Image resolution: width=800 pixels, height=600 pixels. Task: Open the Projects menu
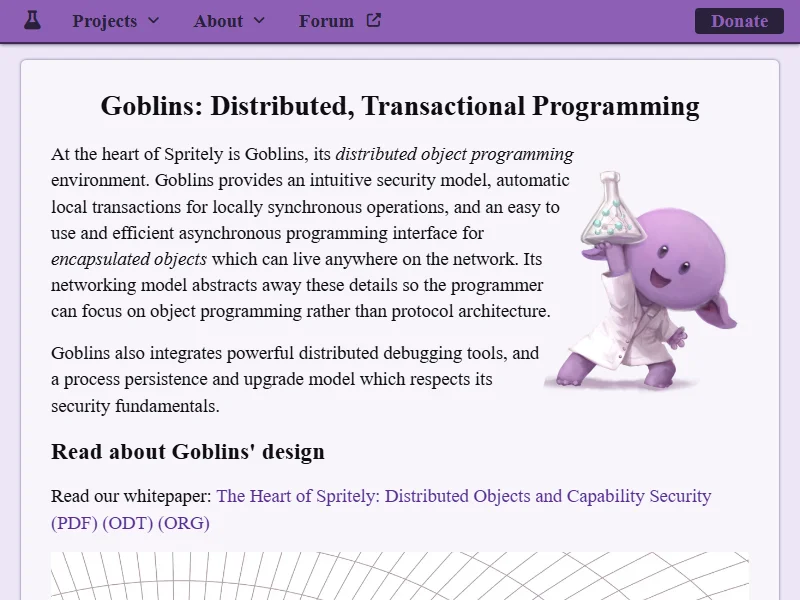(104, 21)
